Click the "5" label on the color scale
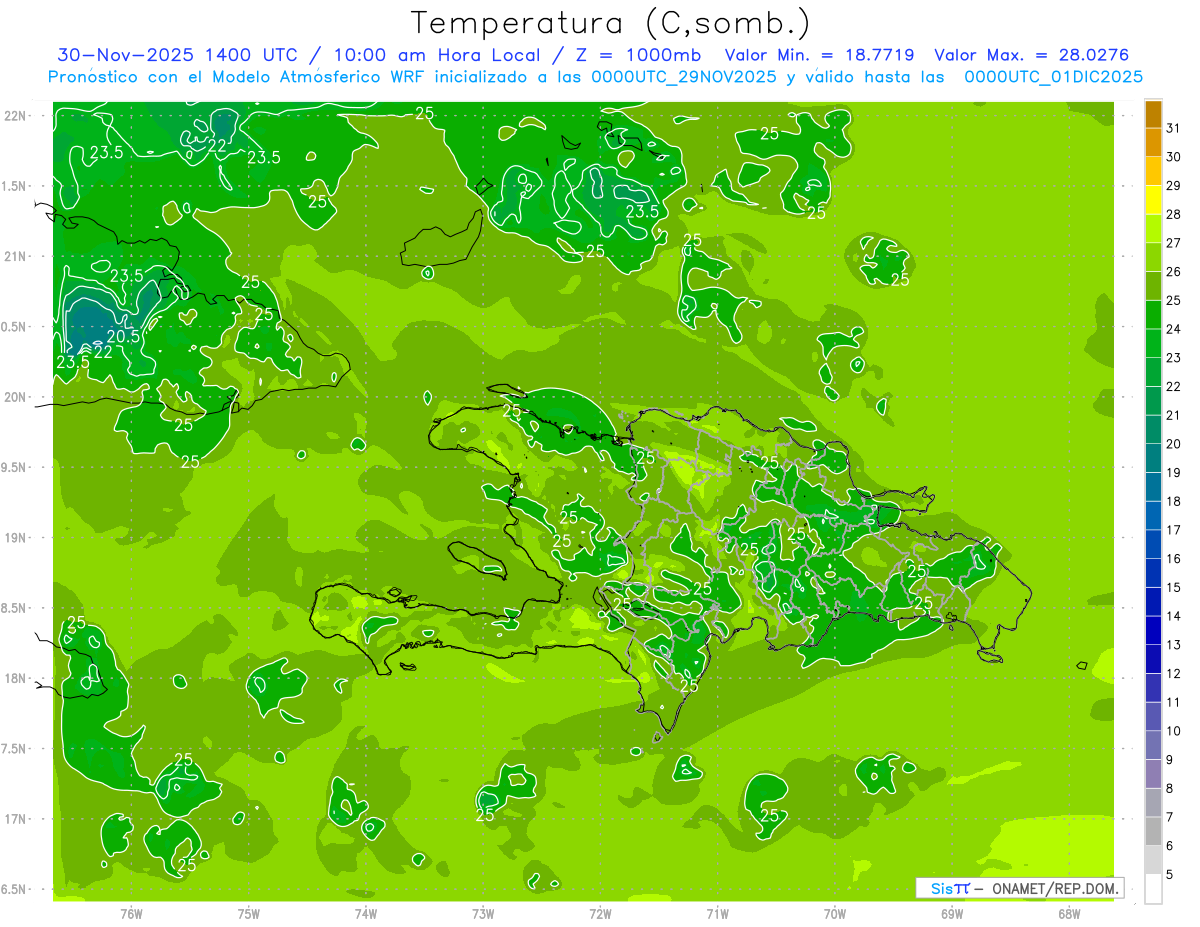The image size is (1200, 927). (x=1171, y=875)
